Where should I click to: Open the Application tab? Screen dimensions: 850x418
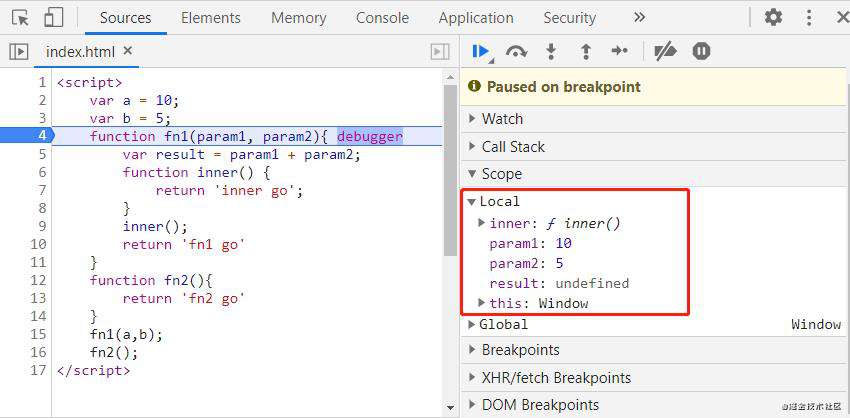click(x=476, y=18)
